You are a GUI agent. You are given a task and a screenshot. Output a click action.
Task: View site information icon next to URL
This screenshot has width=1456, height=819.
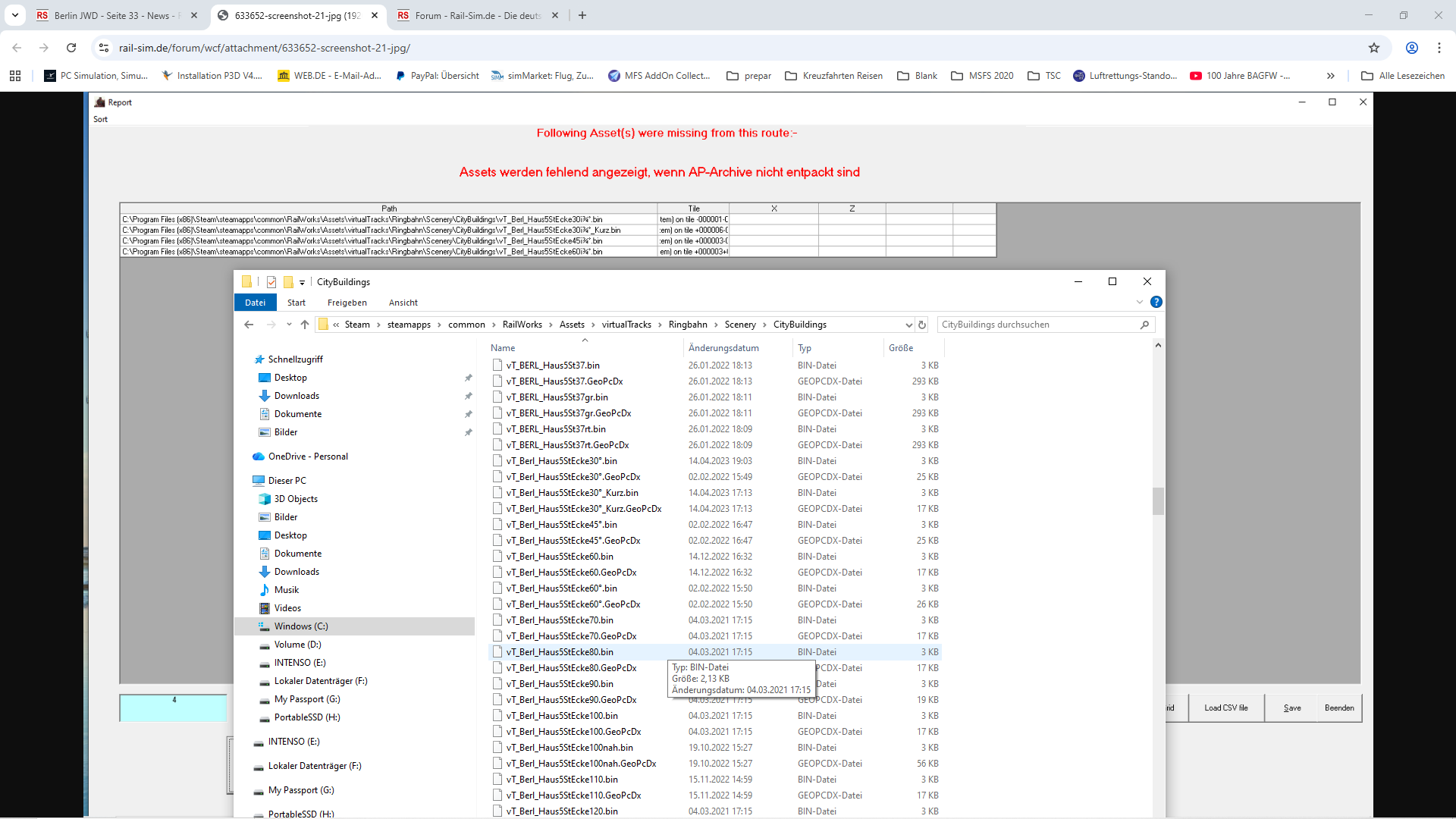tap(104, 48)
